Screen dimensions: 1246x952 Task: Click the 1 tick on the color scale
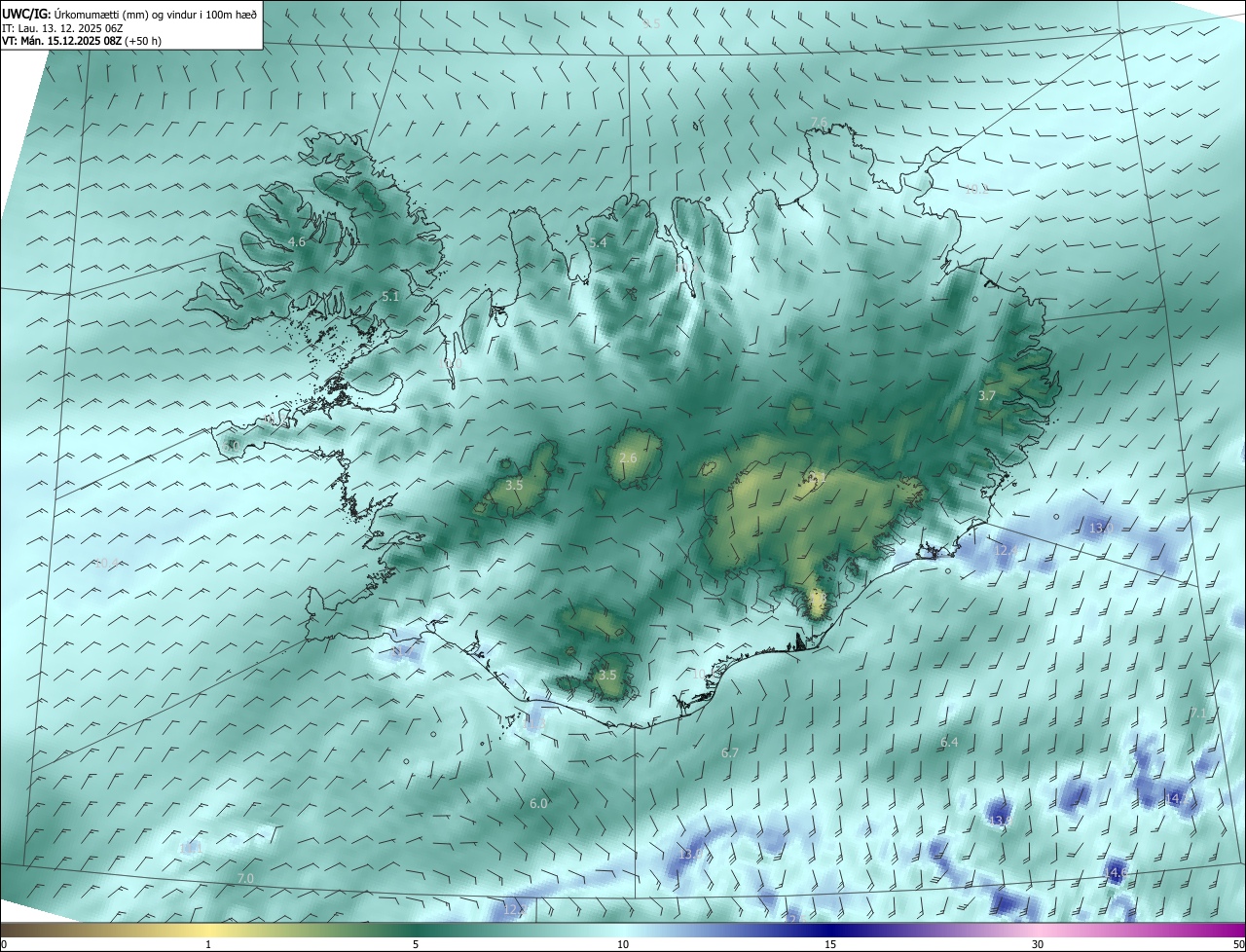point(208,944)
